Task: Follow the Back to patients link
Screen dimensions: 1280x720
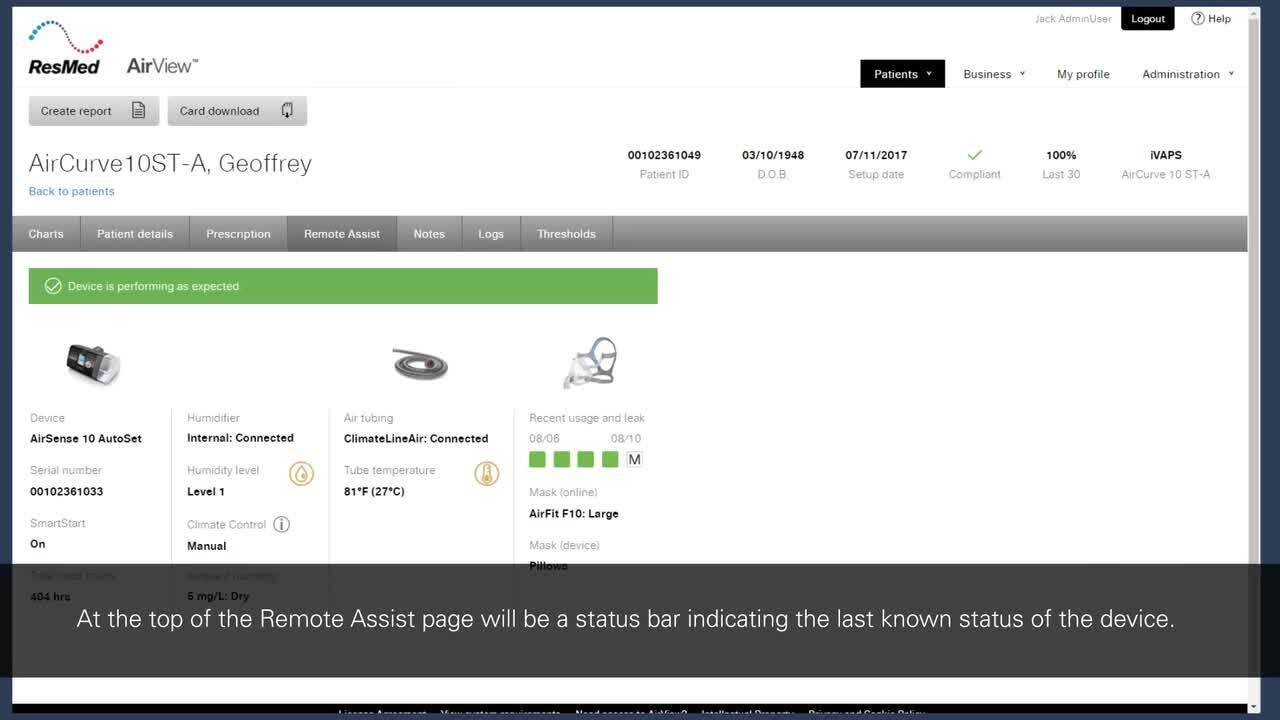Action: (71, 191)
